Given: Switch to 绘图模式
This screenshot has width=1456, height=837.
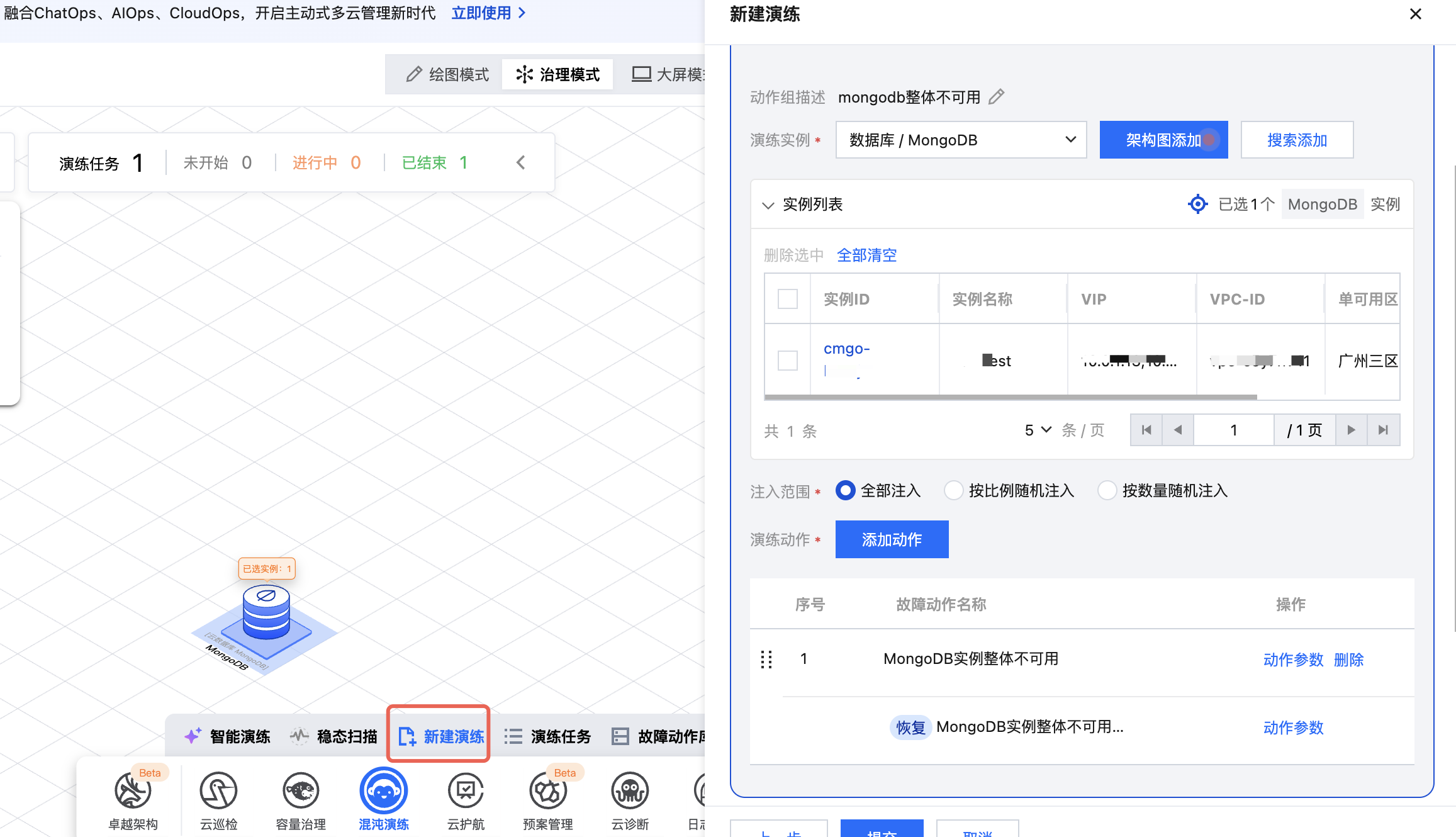Looking at the screenshot, I should tap(448, 74).
